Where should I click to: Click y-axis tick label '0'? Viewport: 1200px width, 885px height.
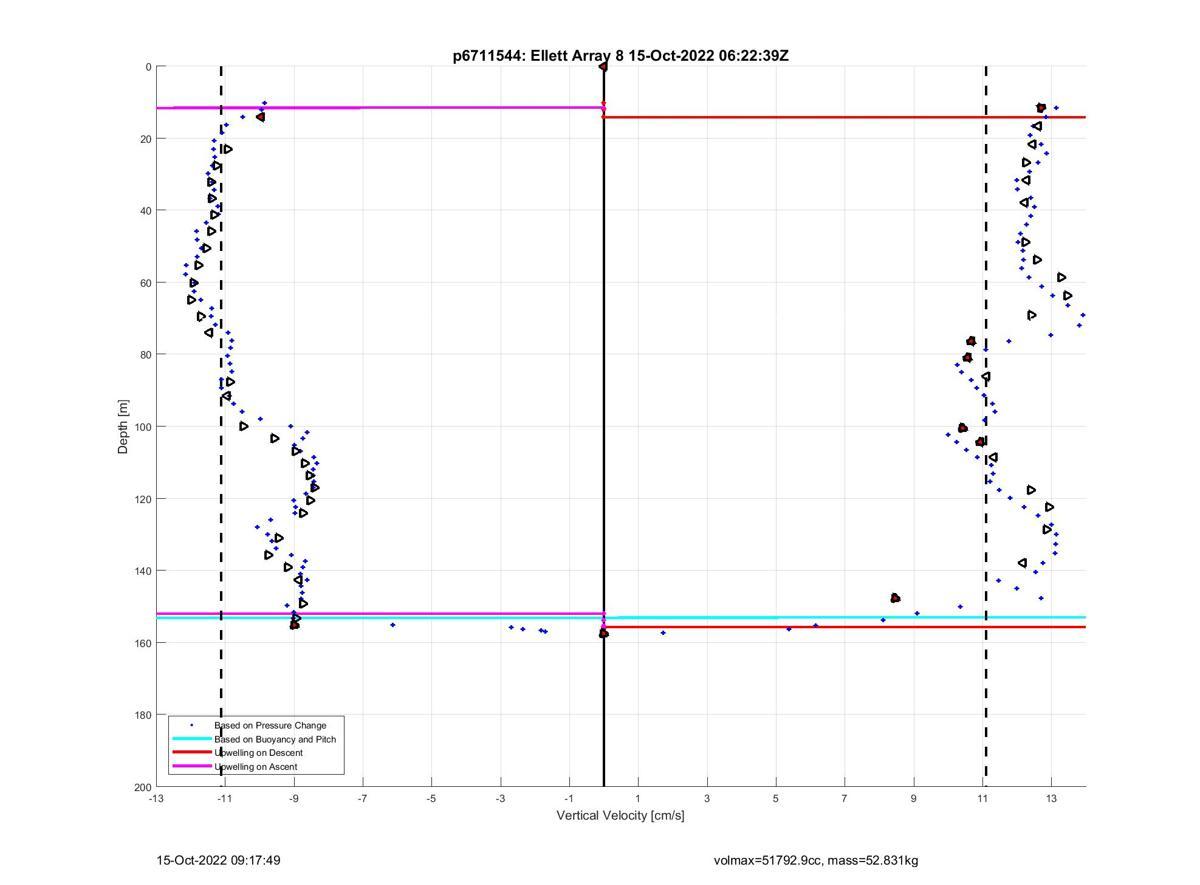[x=148, y=67]
